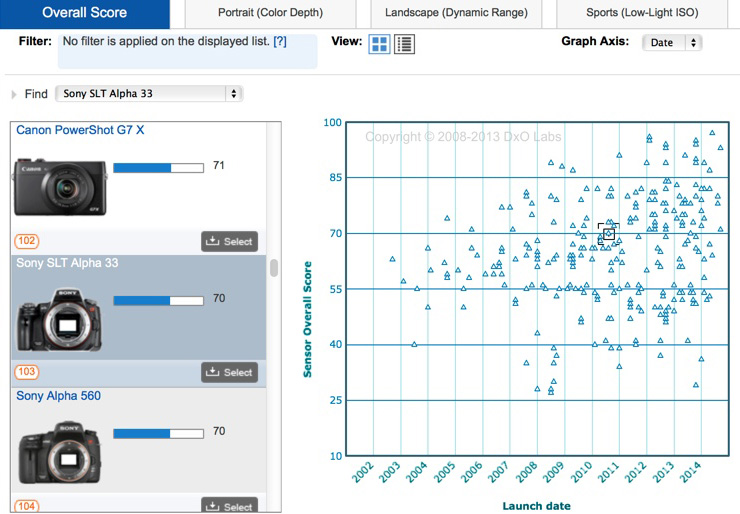Viewport: 740px width, 514px height.
Task: Click the filter description text box
Action: tap(187, 51)
